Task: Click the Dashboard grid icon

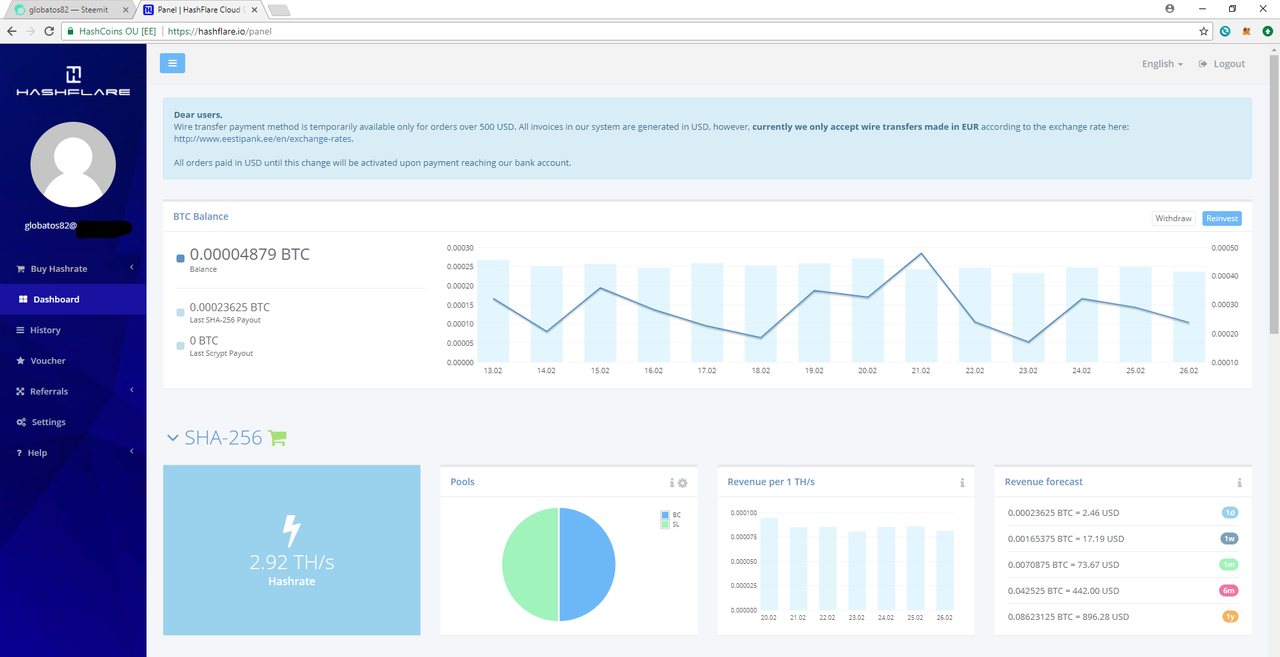Action: click(23, 299)
